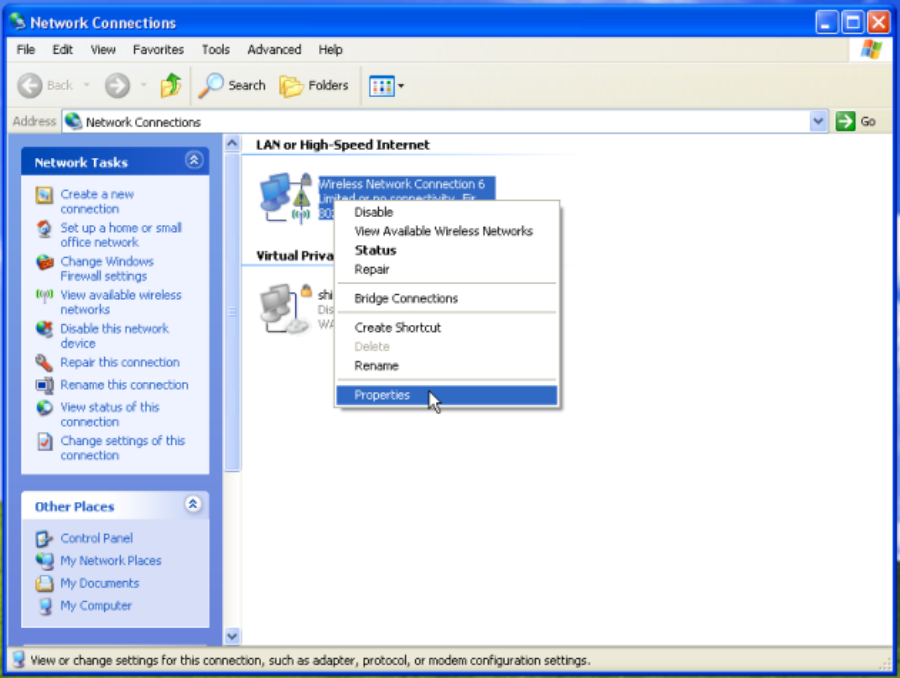Screen dimensions: 900x678
Task: Open Search from the toolbar
Action: pos(232,86)
